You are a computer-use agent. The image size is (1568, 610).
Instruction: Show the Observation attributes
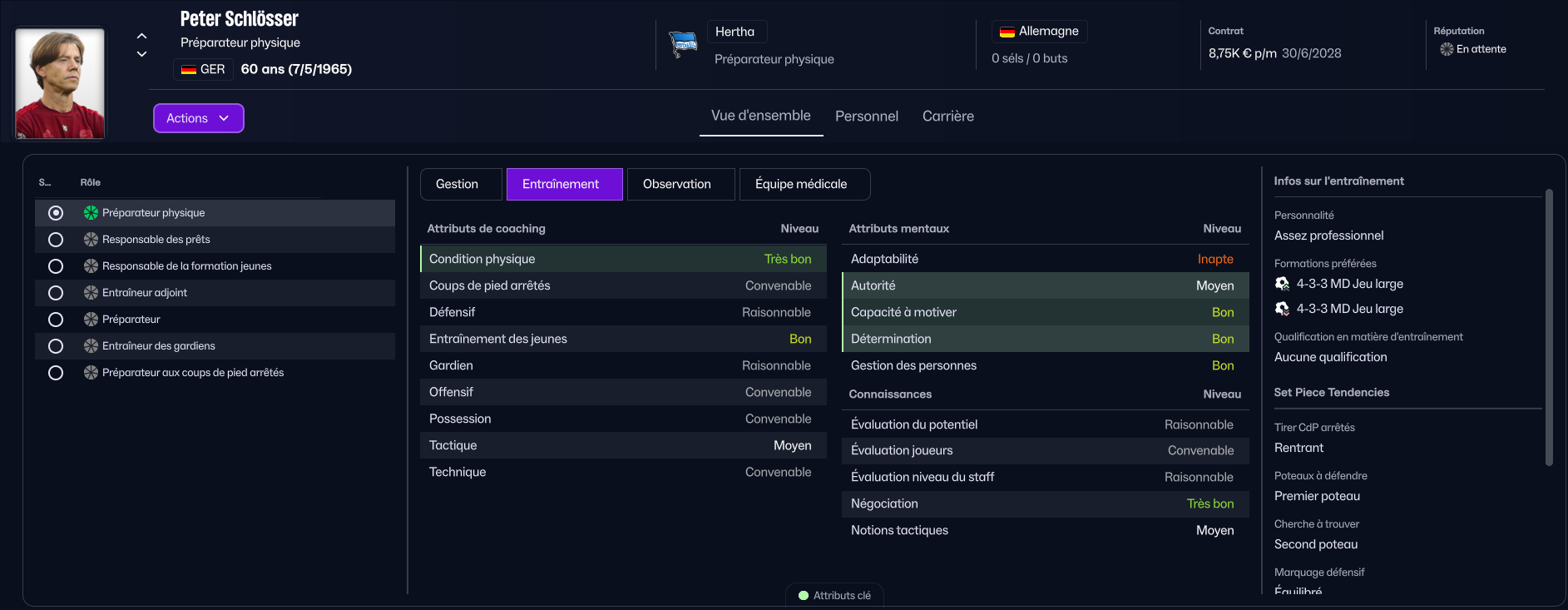coord(680,184)
